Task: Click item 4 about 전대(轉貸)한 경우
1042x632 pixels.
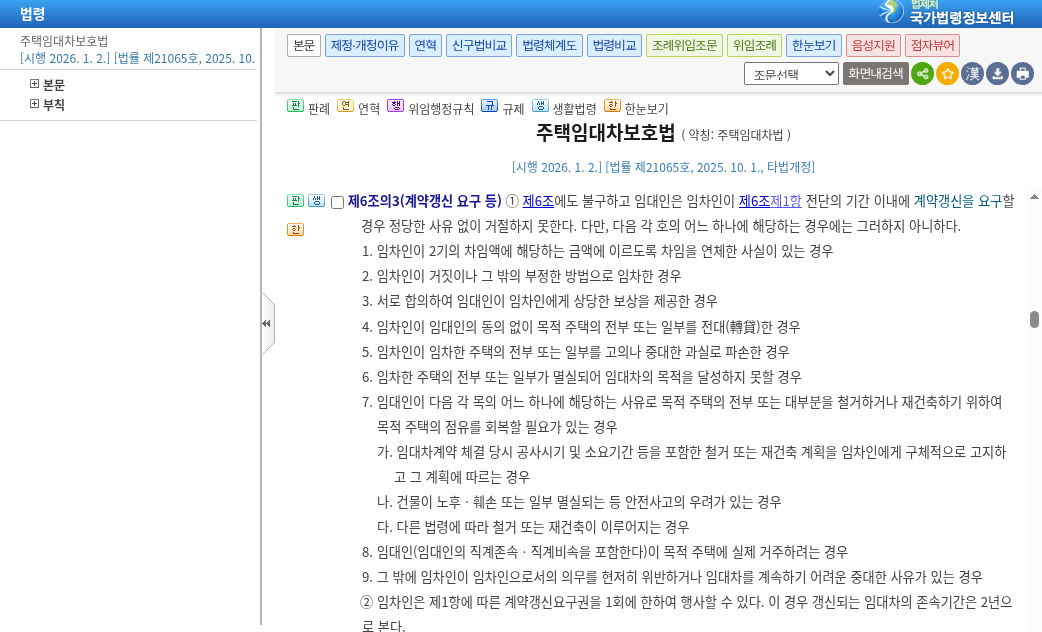Action: click(581, 327)
